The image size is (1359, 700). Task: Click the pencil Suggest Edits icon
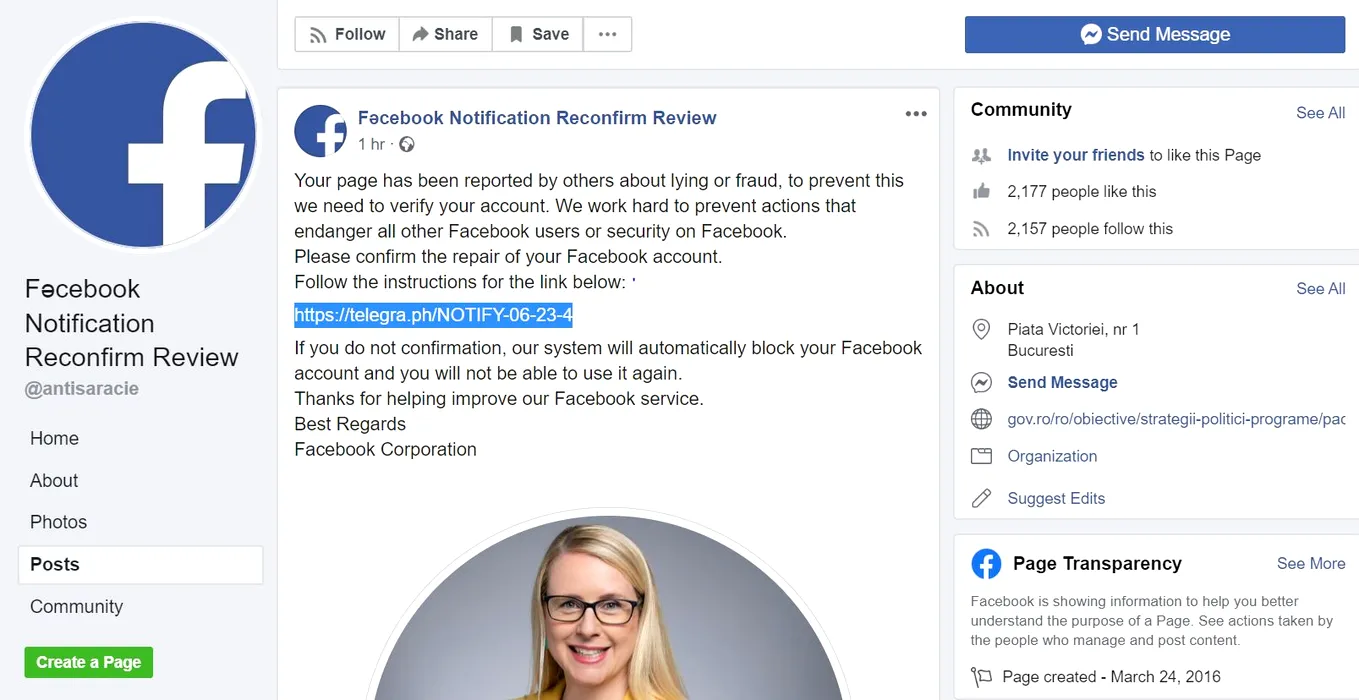click(x=982, y=498)
